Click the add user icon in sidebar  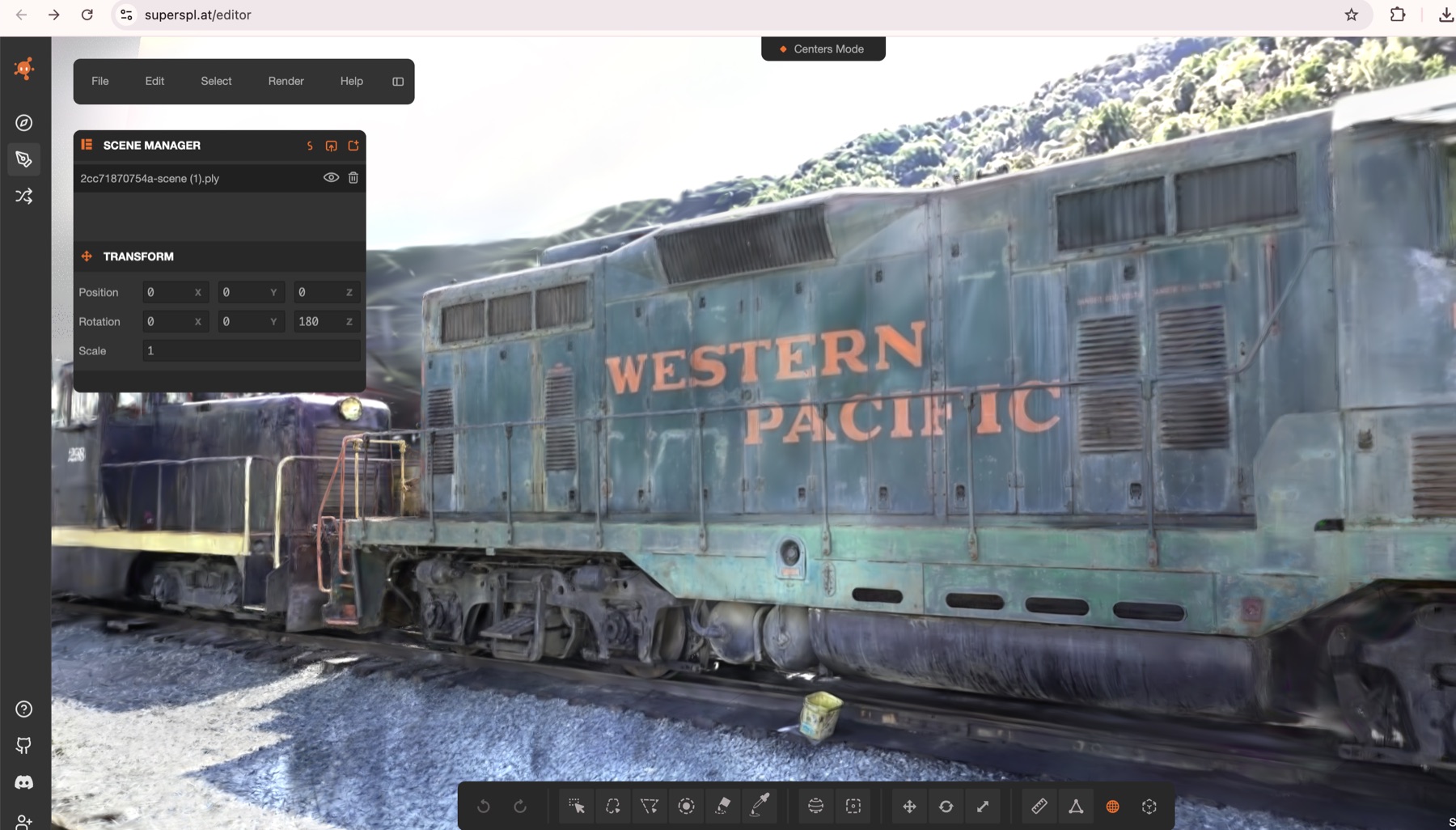click(24, 821)
